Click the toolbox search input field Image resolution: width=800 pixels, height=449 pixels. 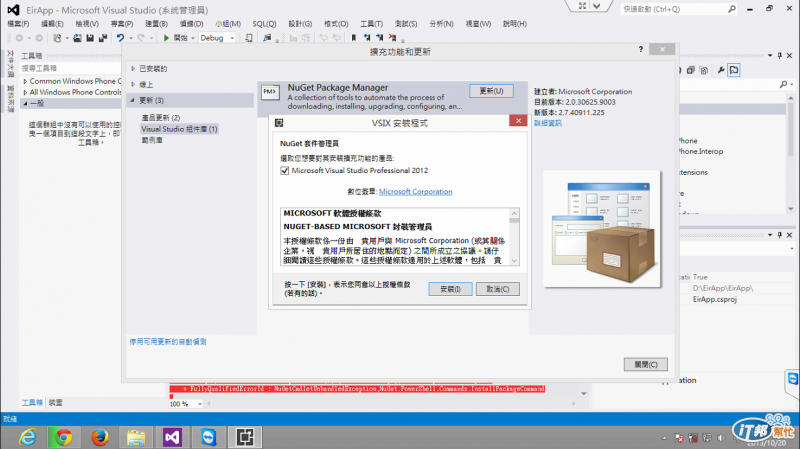pyautogui.click(x=70, y=68)
